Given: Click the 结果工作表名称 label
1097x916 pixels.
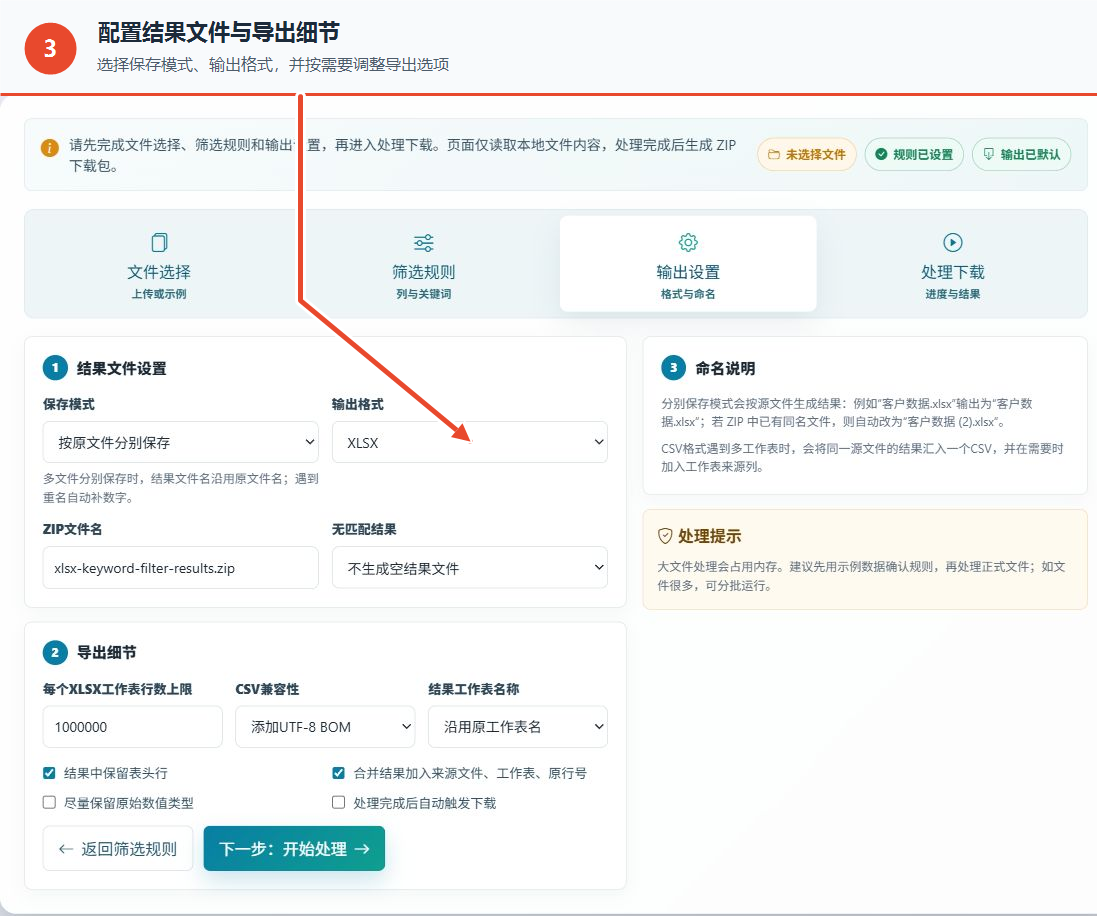Looking at the screenshot, I should (x=474, y=689).
